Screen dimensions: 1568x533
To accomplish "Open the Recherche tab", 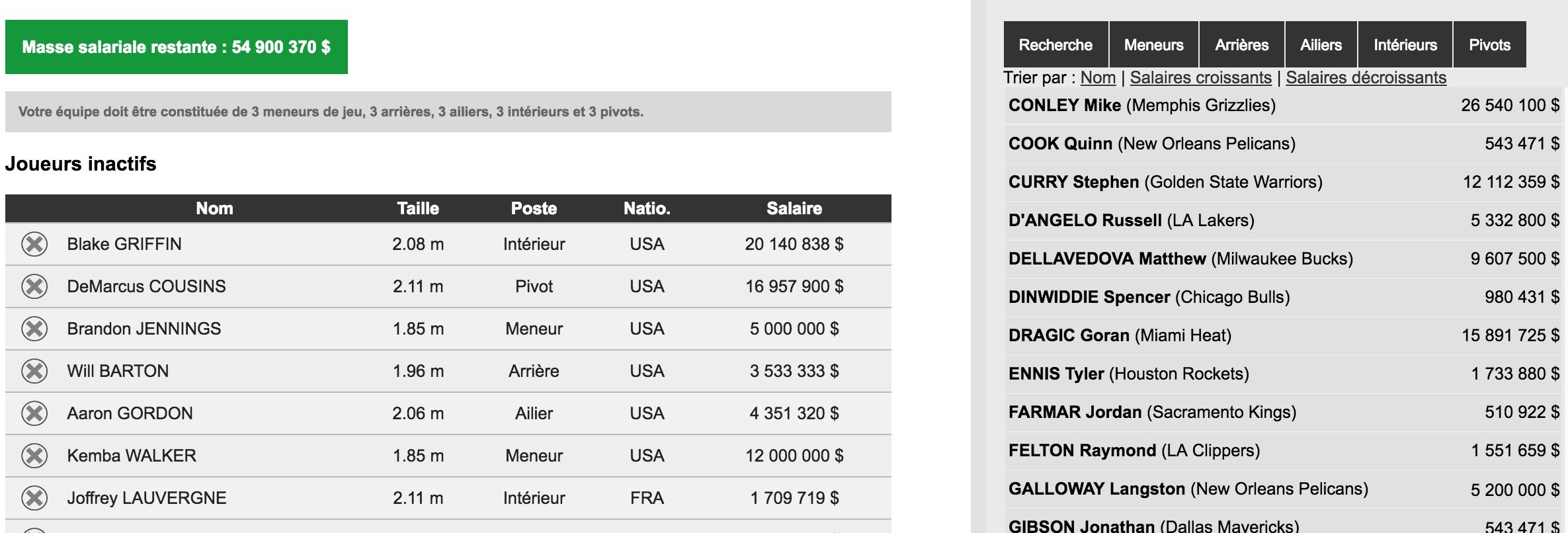I will tap(1055, 45).
